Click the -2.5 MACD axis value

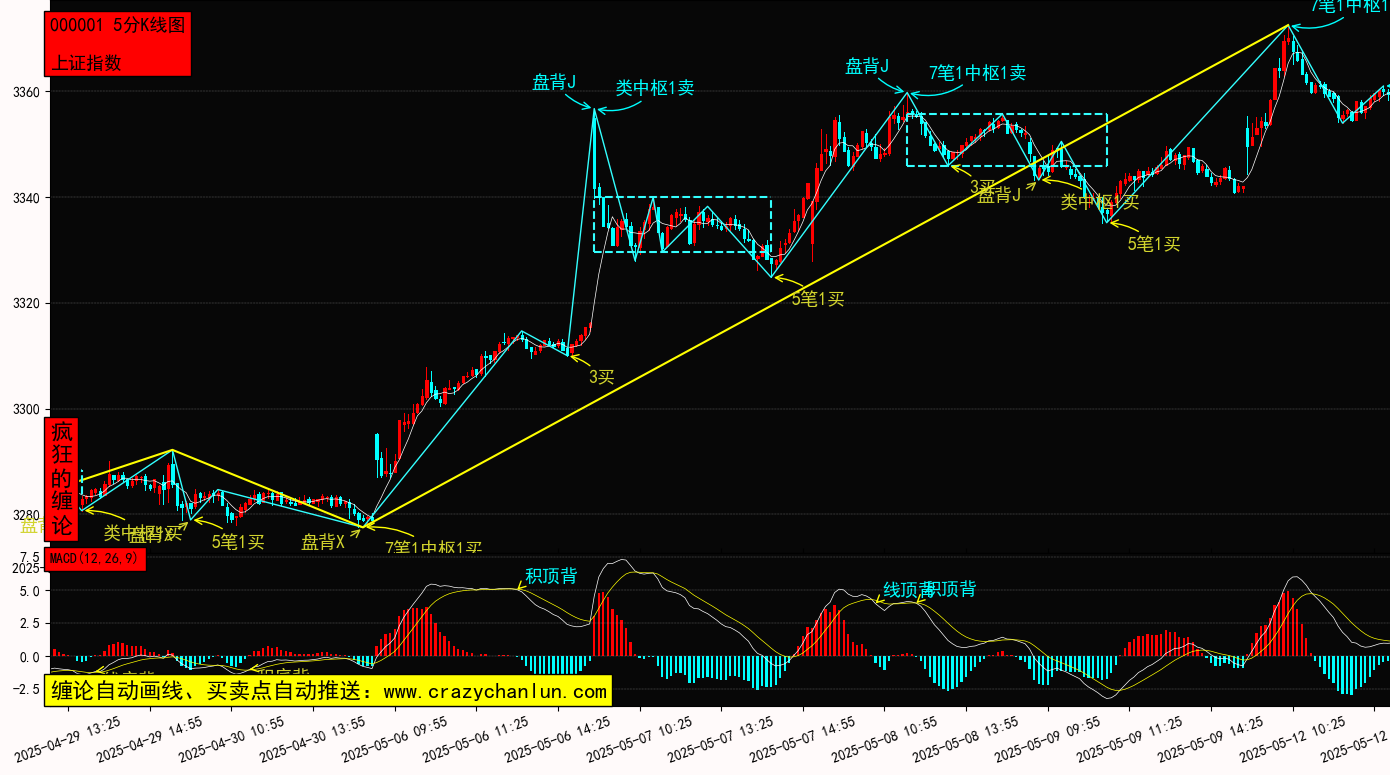click(x=26, y=689)
